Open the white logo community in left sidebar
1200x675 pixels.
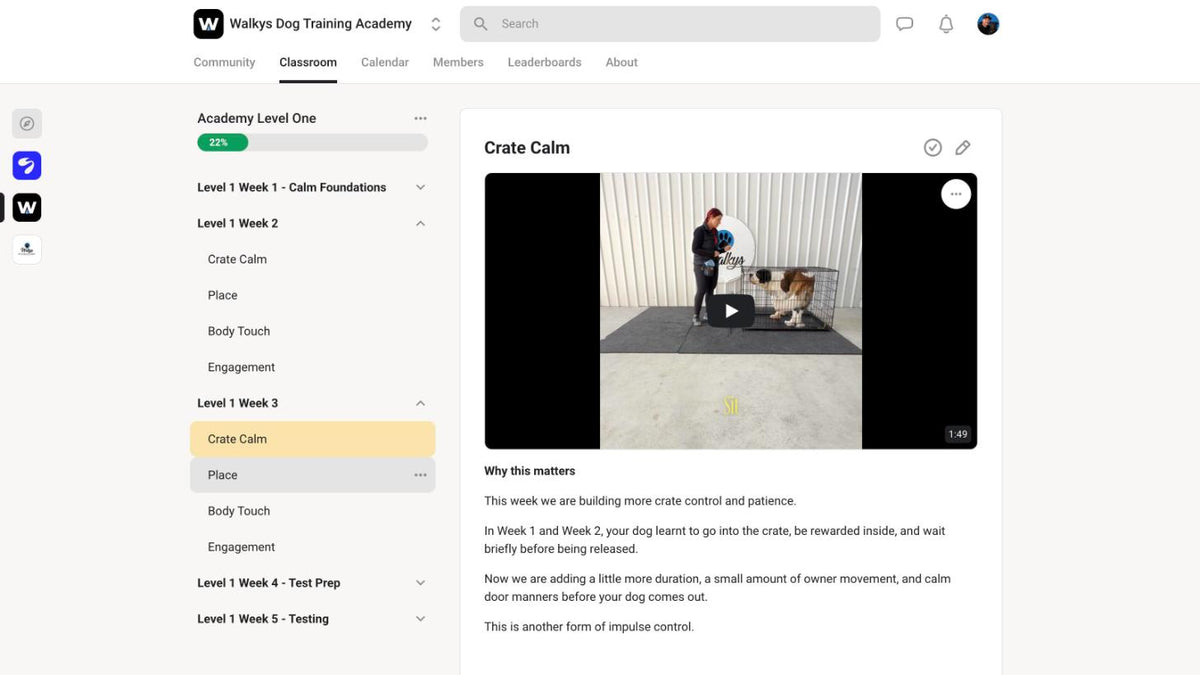click(x=27, y=249)
